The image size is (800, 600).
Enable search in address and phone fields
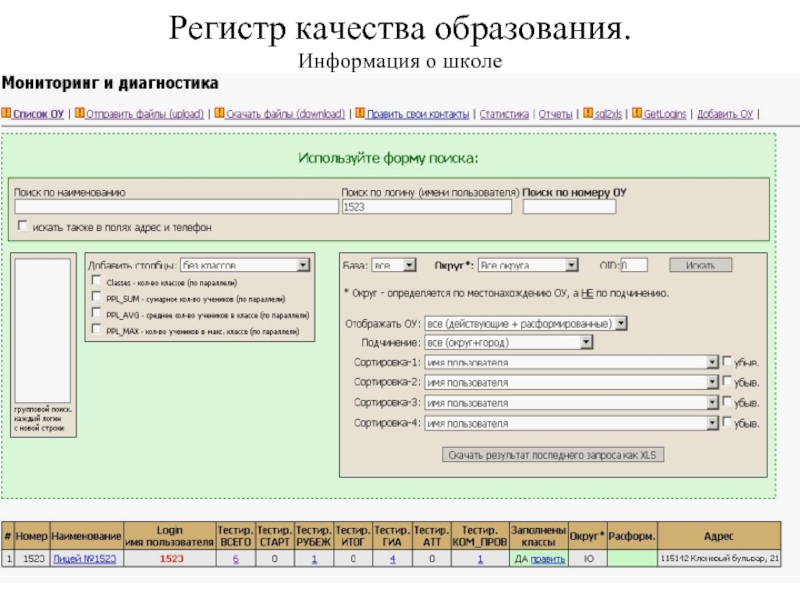(22, 227)
